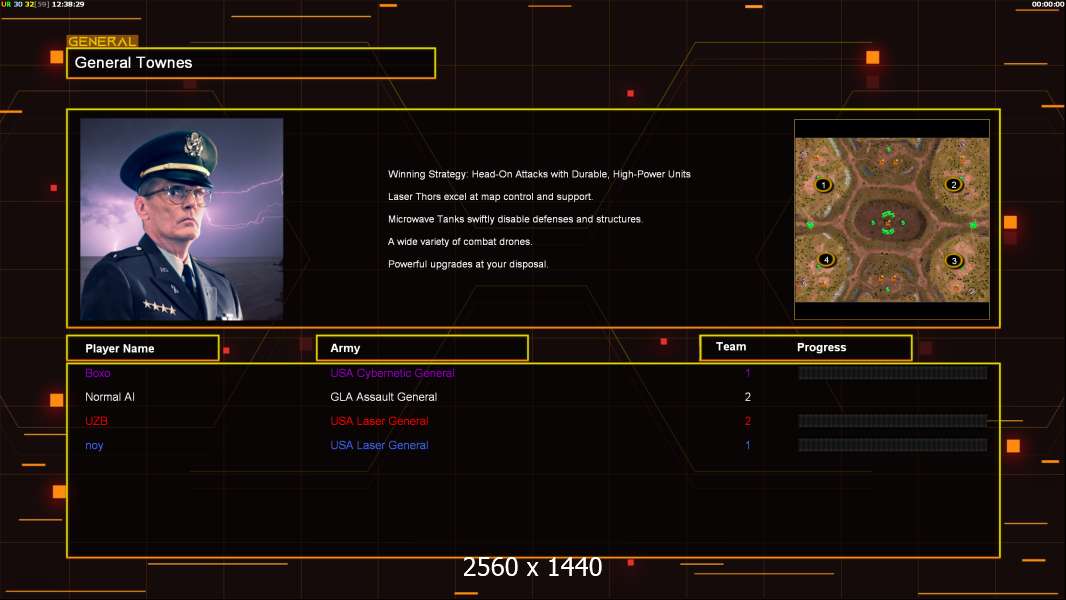Click UZB's loading progress bar
Viewport: 1066px width, 600px height.
tap(892, 421)
